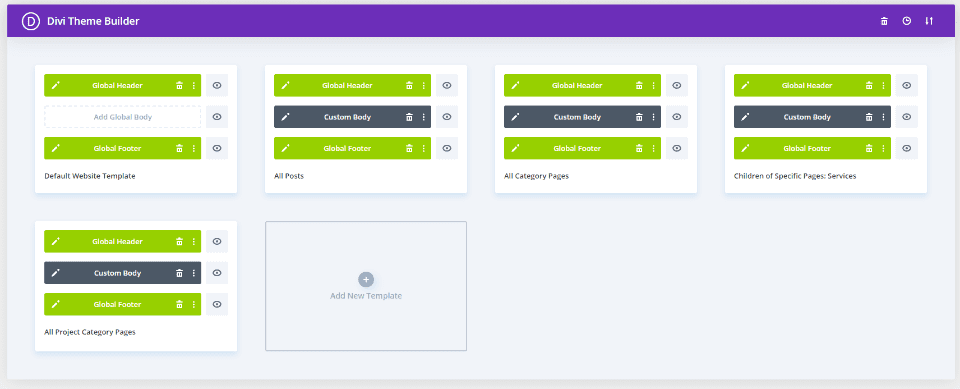Viewport: 960px width, 389px height.
Task: Click the All Posts template label
Action: [x=289, y=176]
